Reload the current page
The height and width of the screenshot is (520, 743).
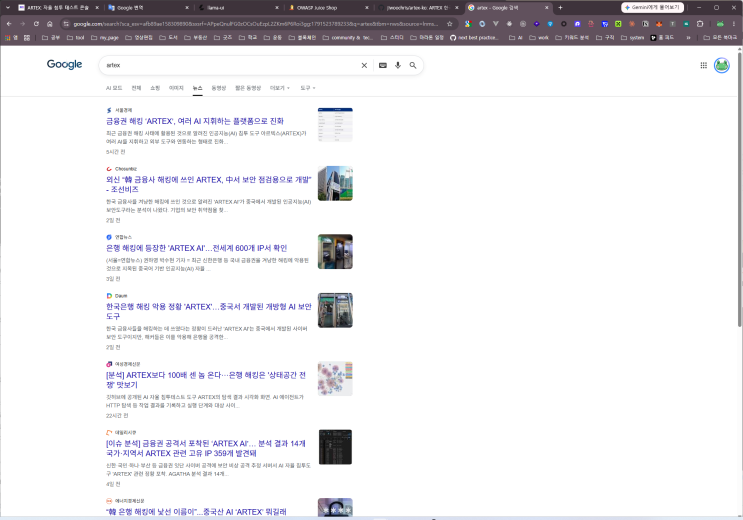pyautogui.click(x=36, y=24)
